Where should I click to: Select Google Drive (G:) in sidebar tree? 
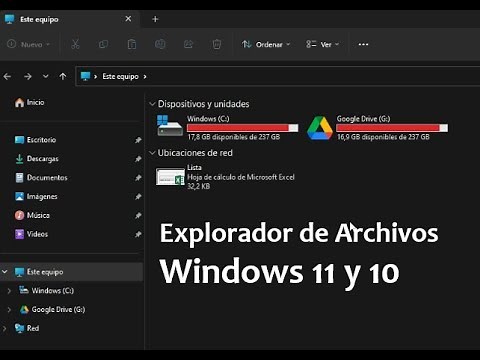(x=52, y=310)
